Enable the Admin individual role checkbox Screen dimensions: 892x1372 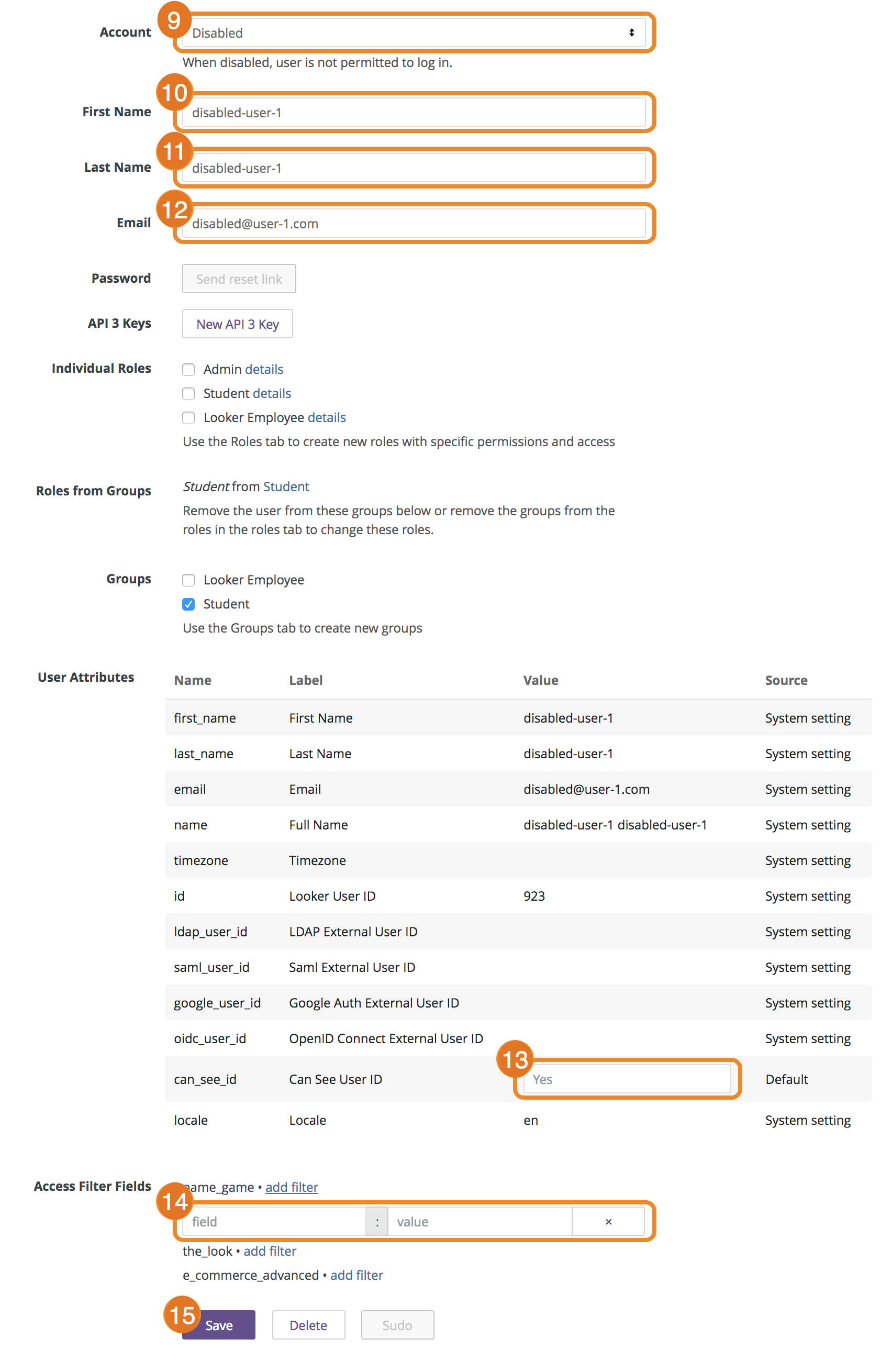pyautogui.click(x=188, y=370)
